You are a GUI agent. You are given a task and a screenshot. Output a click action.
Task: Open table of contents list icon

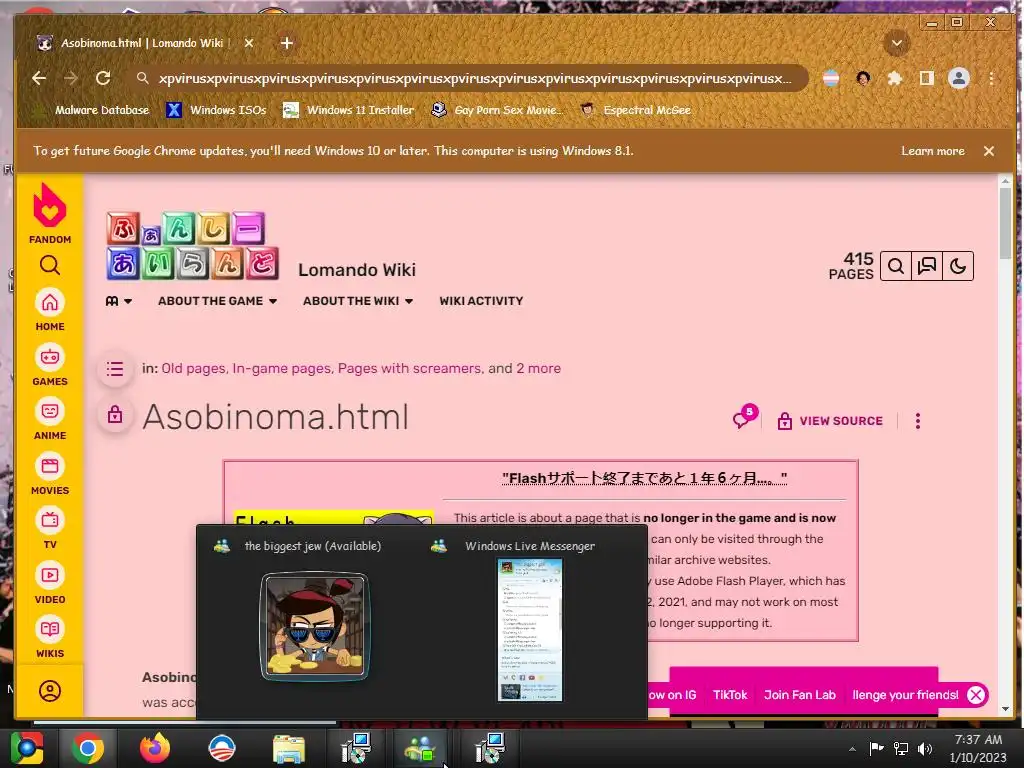115,369
